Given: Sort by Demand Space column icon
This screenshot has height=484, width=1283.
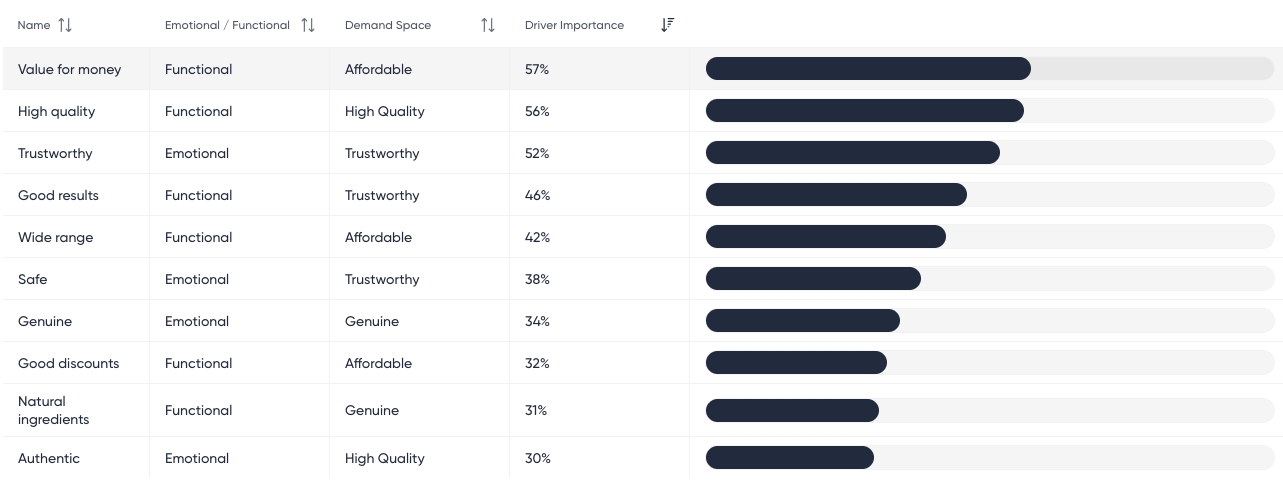Looking at the screenshot, I should tap(488, 25).
